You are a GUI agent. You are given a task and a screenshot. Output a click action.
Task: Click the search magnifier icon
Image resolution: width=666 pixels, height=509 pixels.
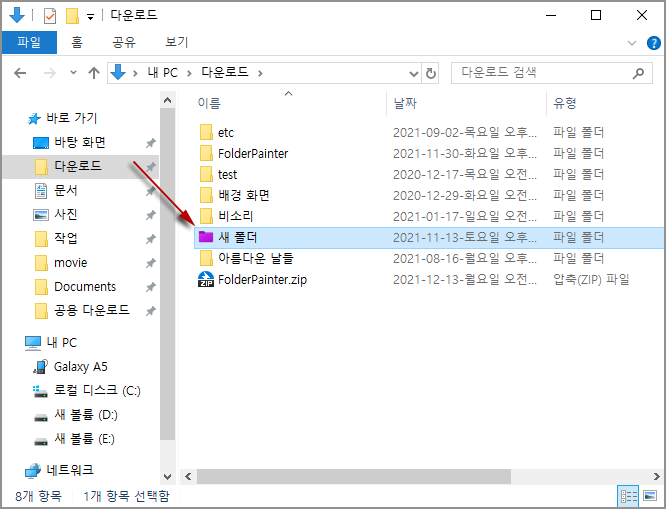click(638, 74)
